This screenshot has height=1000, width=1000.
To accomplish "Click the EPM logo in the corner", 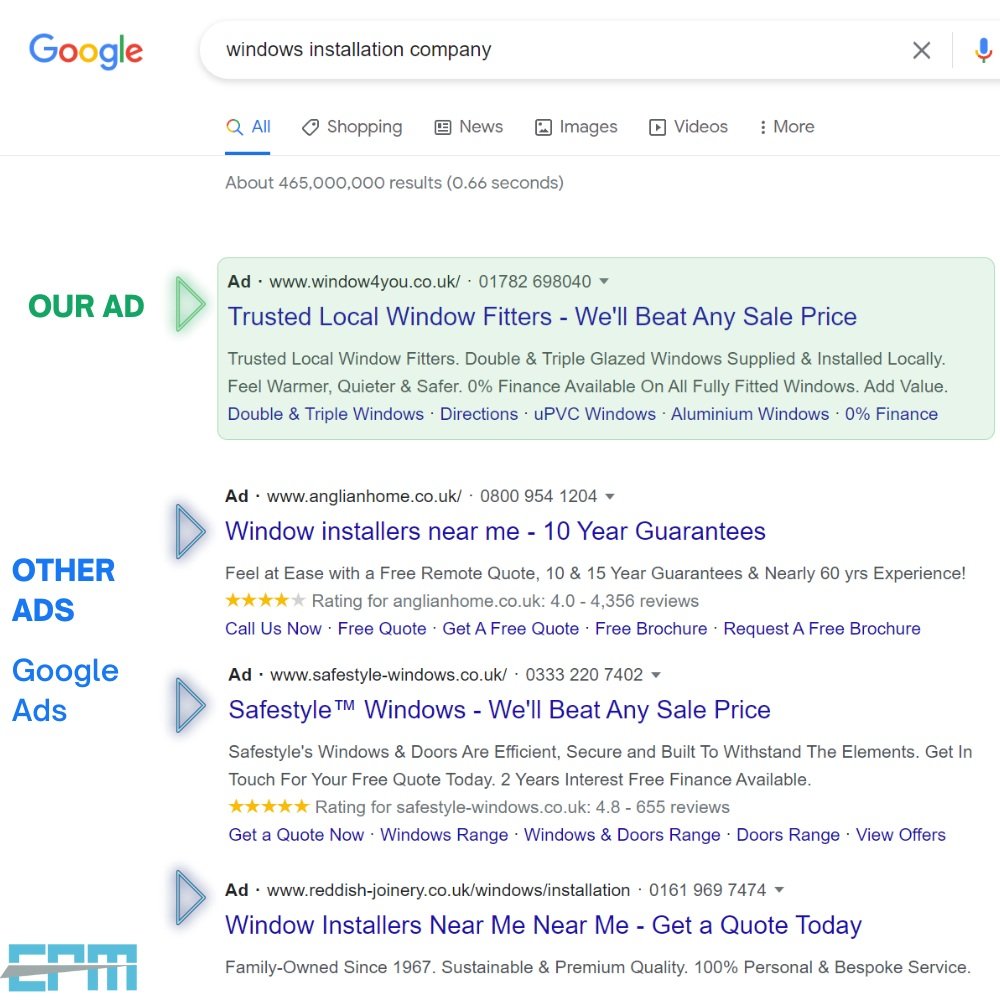I will pyautogui.click(x=70, y=966).
